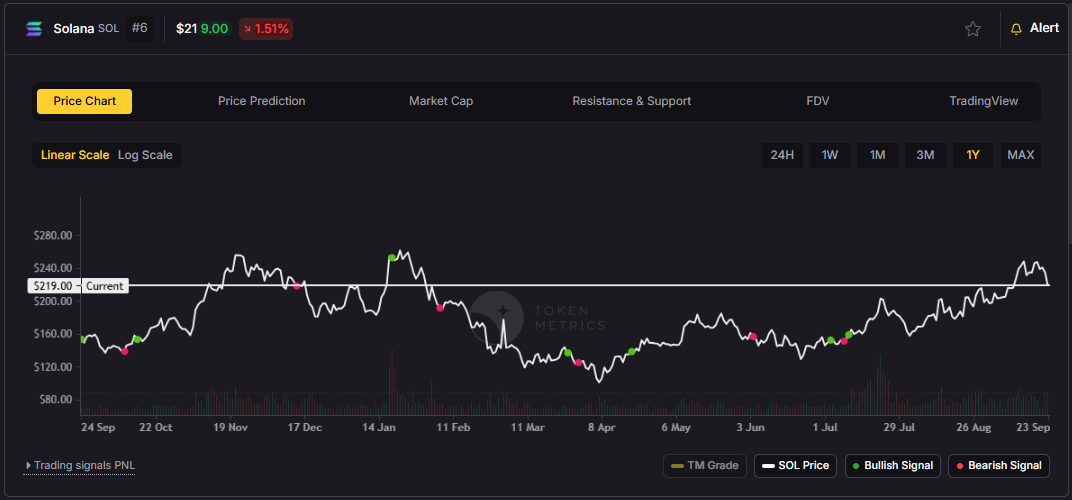Viewport: 1072px width, 500px height.
Task: Click the Solana logo icon
Action: (x=34, y=29)
